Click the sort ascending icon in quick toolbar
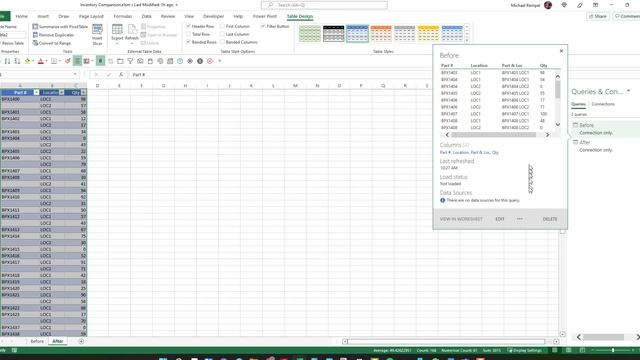 tap(7, 61)
